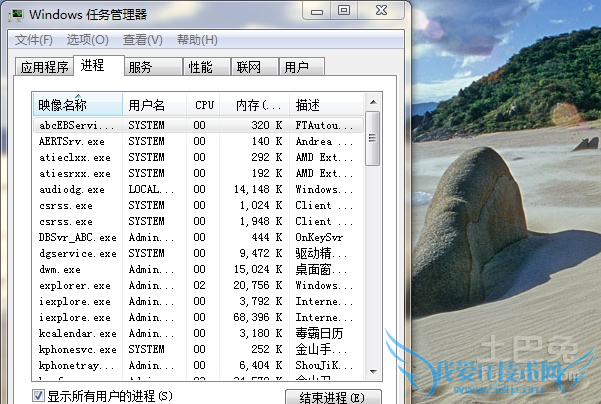The width and height of the screenshot is (601, 404).
Task: Click the Task Manager title bar icon
Action: tap(16, 14)
